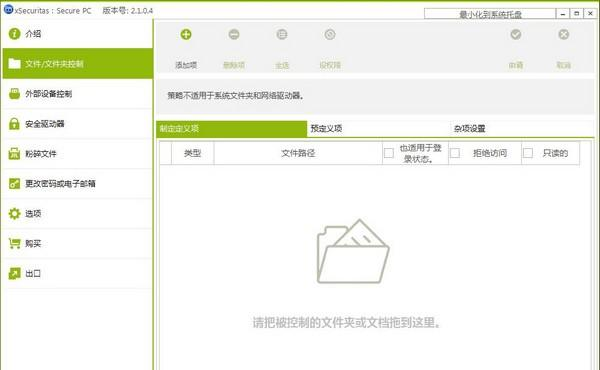600x370 pixels.
Task: Click the shopping cart icon for 购买
Action: pyautogui.click(x=15, y=243)
